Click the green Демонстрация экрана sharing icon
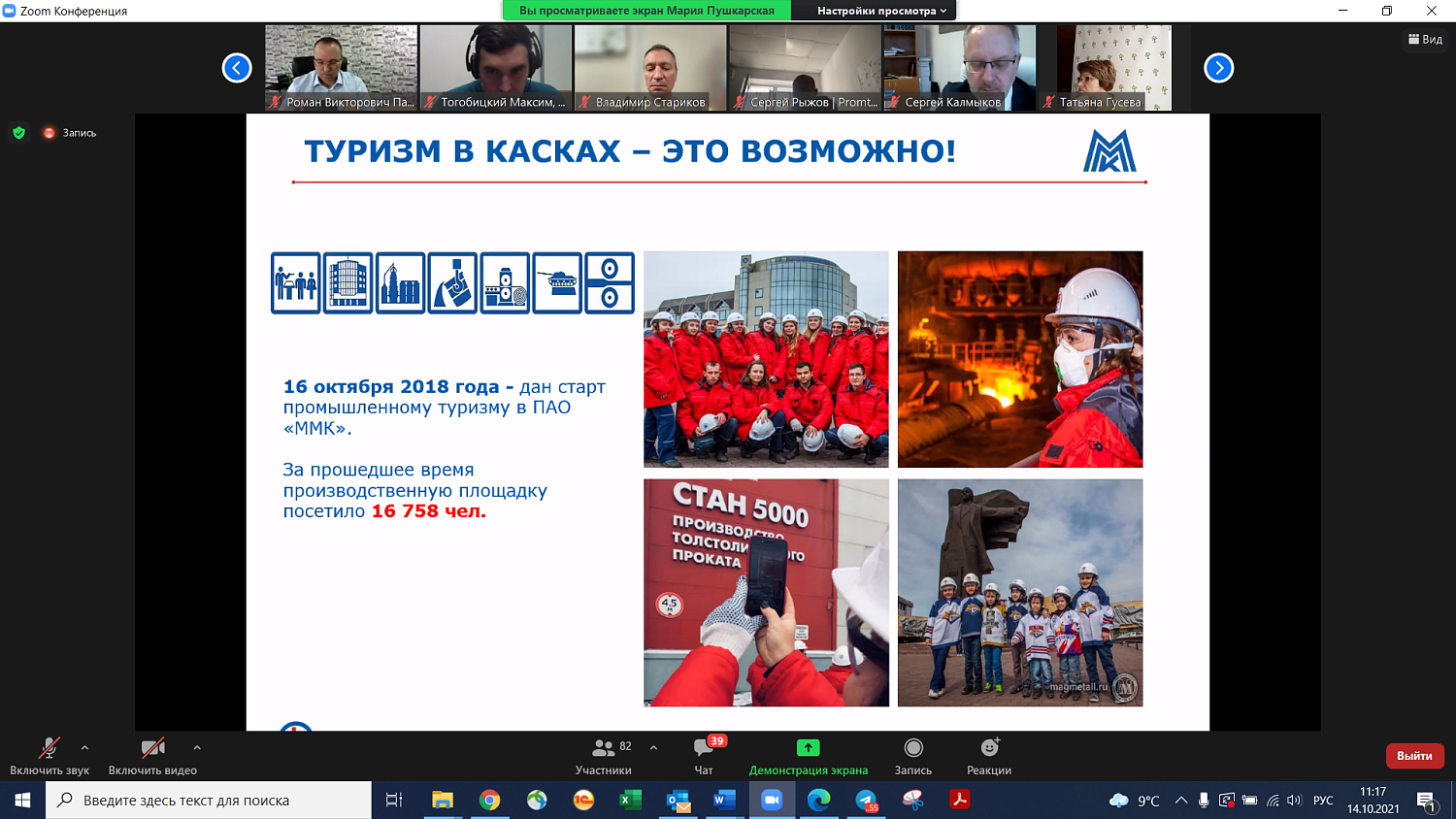Screen dimensions: 1456x819 click(x=807, y=748)
